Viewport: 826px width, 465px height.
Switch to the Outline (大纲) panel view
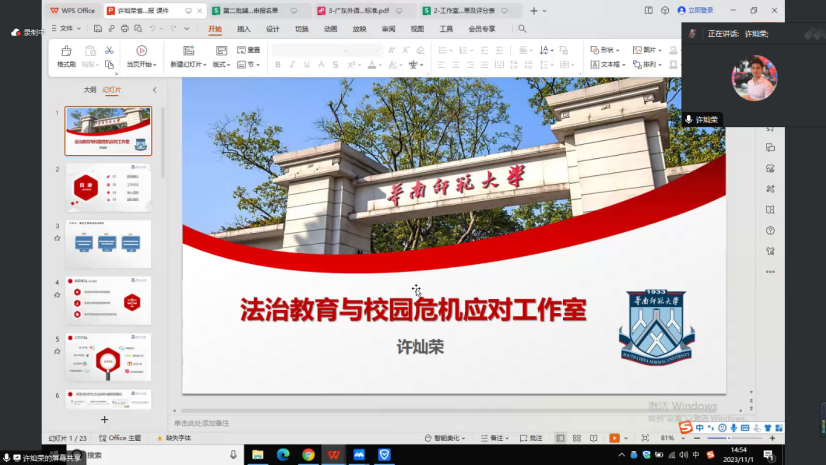[x=90, y=90]
